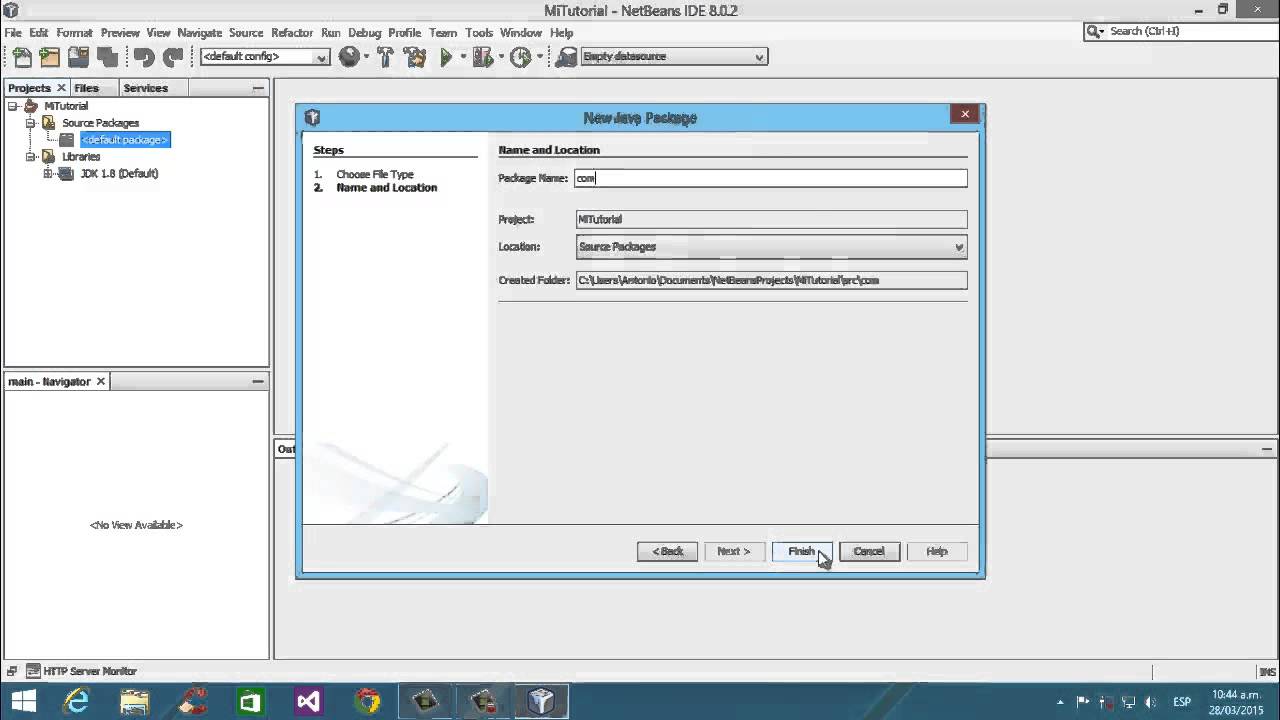The image size is (1280, 720).
Task: Click the Debug Project icon
Action: [482, 57]
